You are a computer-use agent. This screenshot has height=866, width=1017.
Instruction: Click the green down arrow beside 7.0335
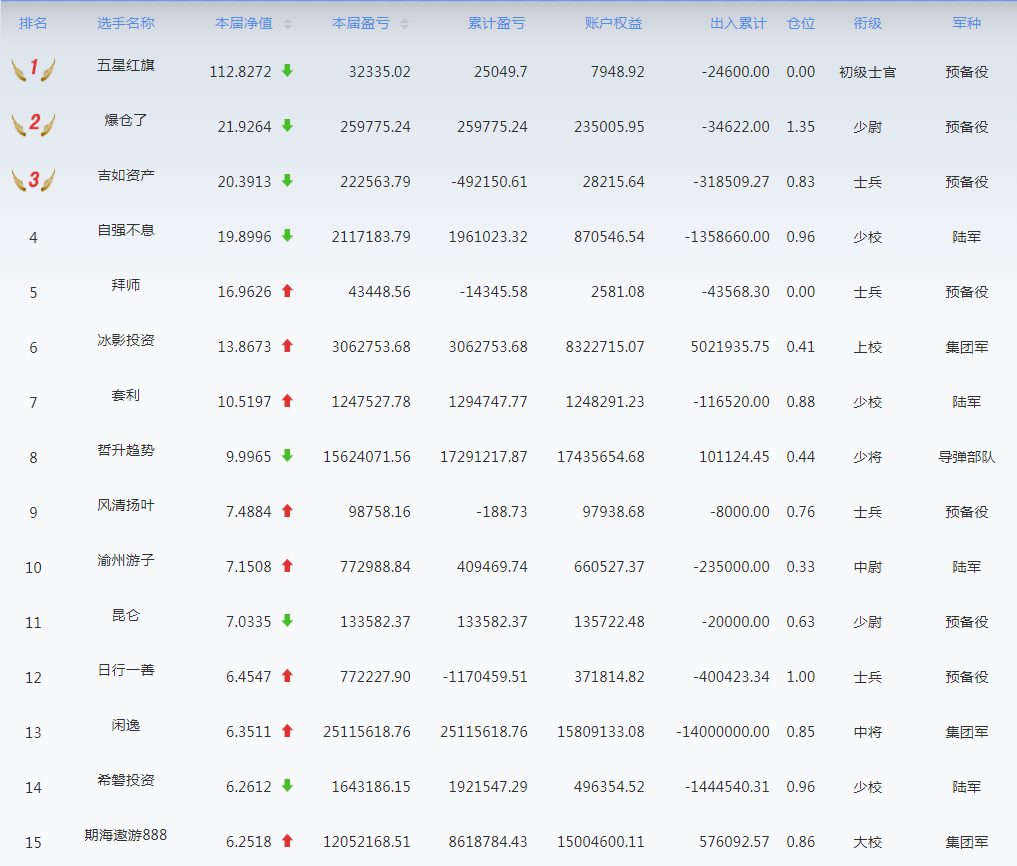click(287, 621)
